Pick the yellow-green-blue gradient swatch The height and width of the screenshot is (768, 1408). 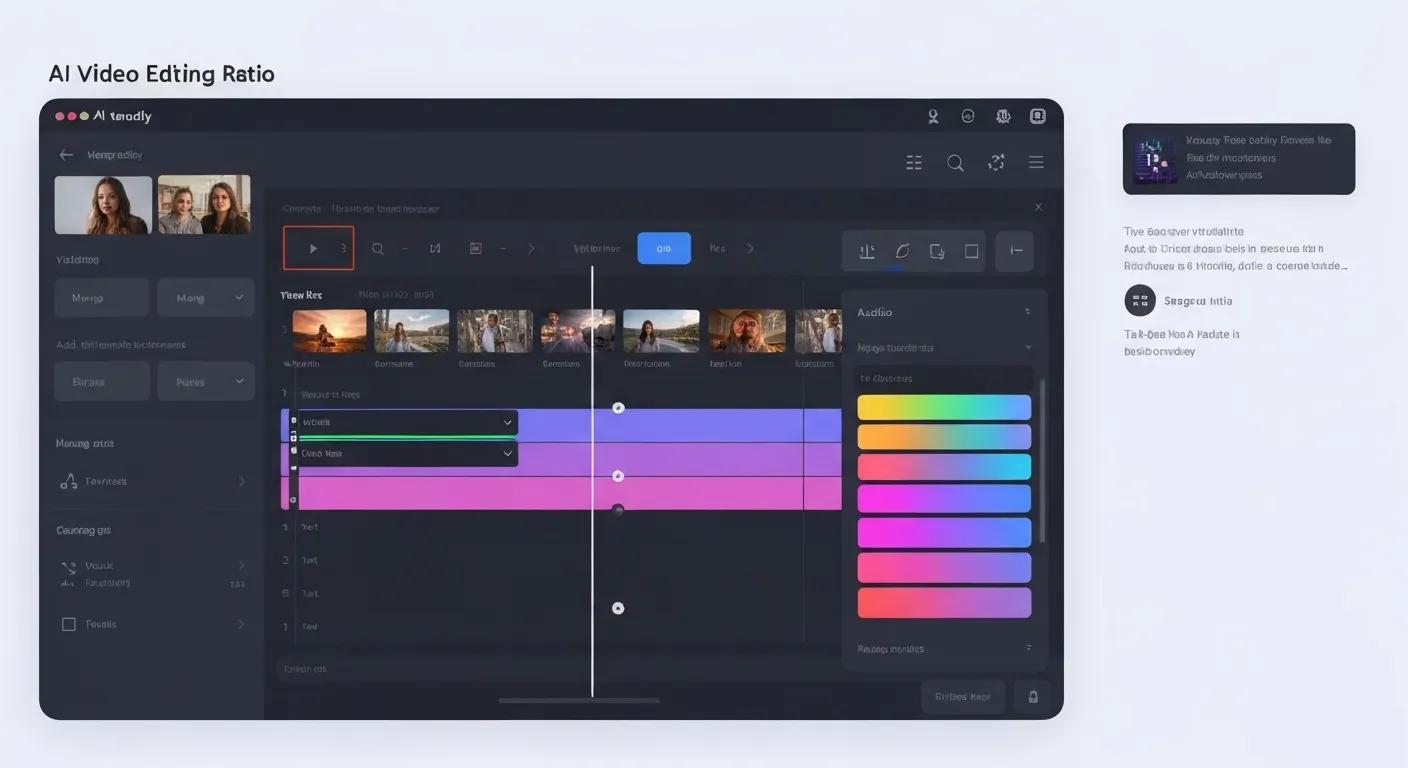tap(944, 407)
